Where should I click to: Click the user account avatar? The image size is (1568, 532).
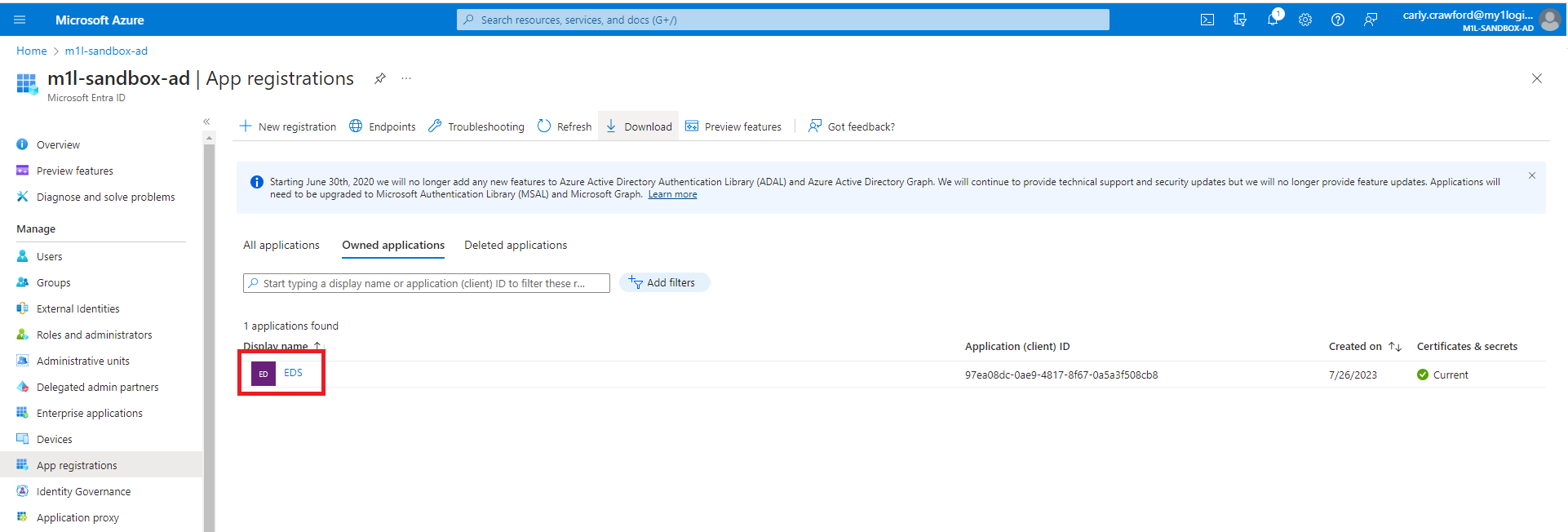(x=1550, y=20)
